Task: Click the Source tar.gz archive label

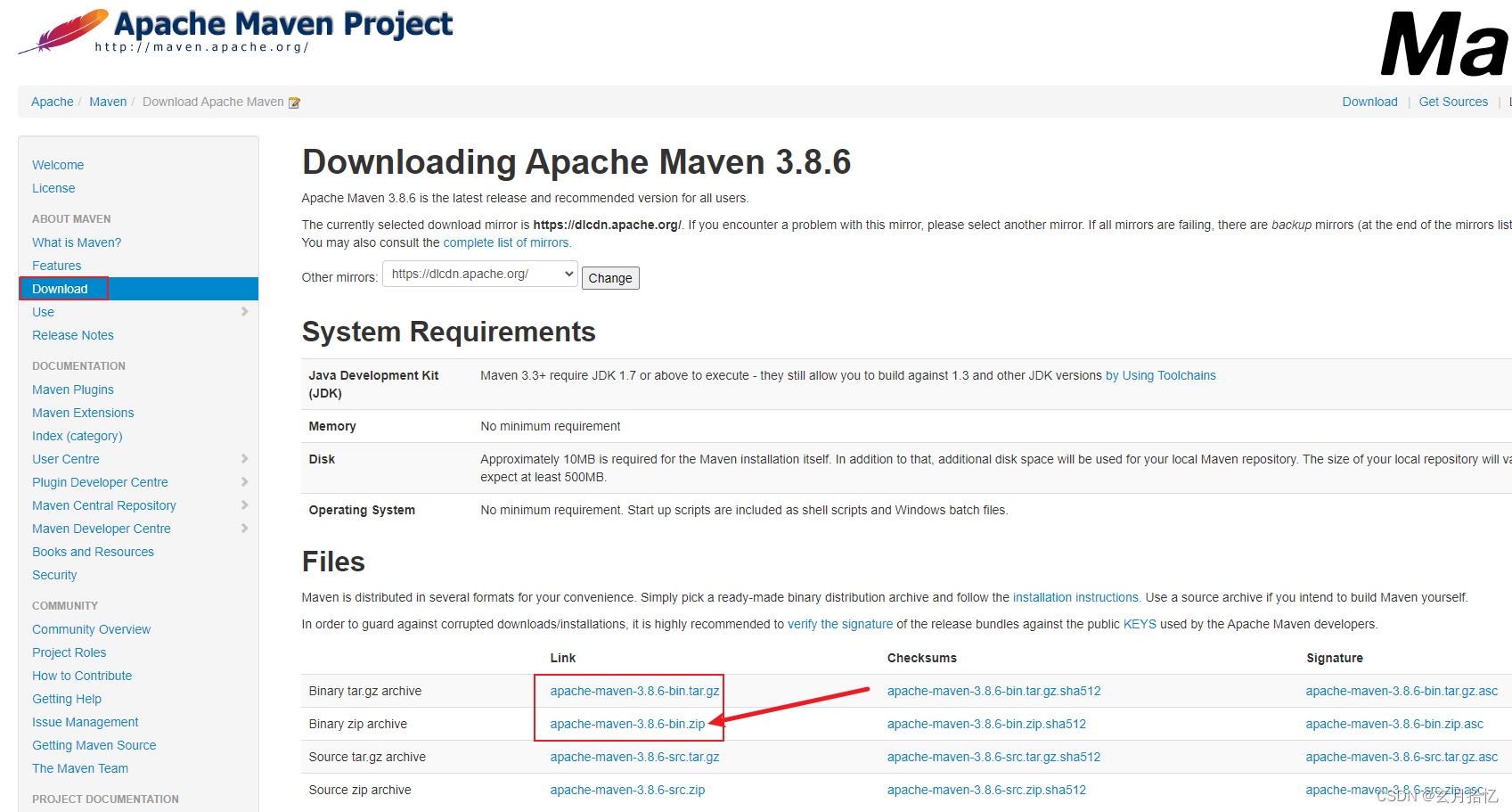Action: [367, 757]
